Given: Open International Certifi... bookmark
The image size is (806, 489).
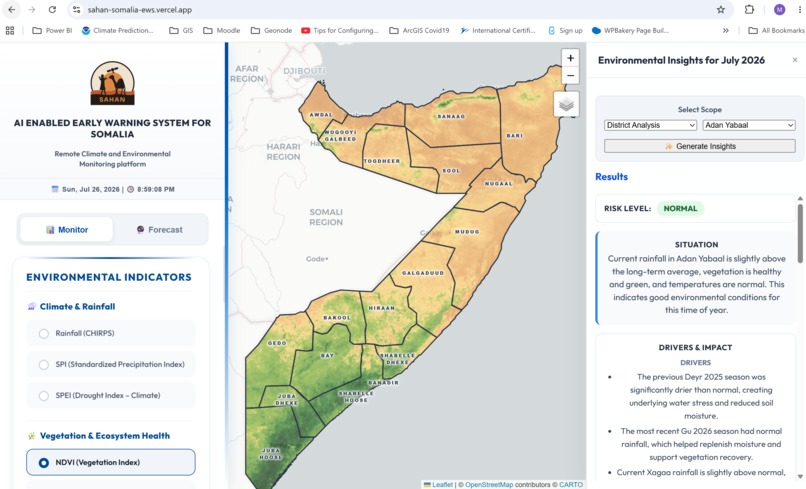Looking at the screenshot, I should coord(498,30).
